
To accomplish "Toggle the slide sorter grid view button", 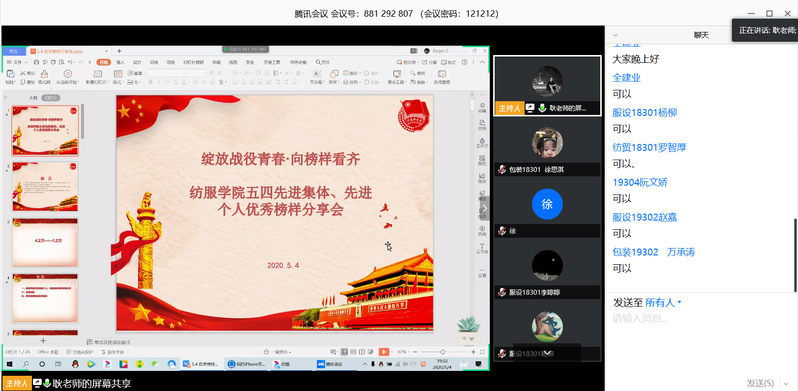I will 353,351.
